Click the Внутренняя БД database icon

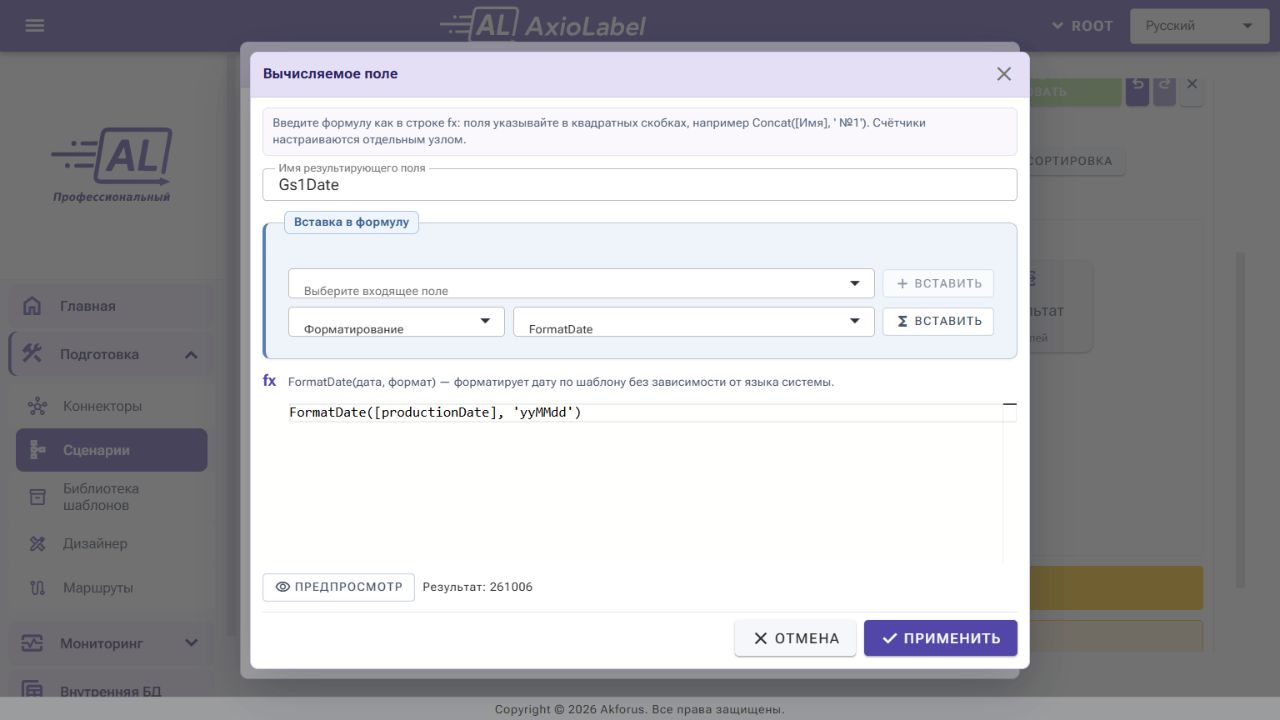point(33,691)
